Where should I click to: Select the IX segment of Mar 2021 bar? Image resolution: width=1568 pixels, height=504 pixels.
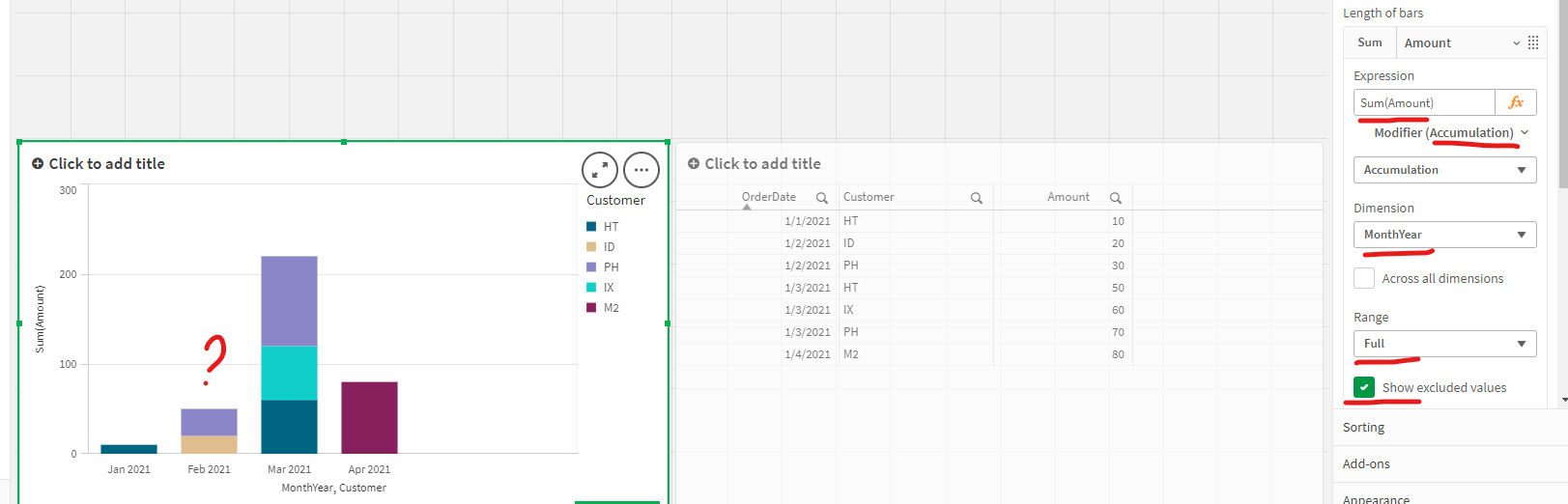[289, 373]
